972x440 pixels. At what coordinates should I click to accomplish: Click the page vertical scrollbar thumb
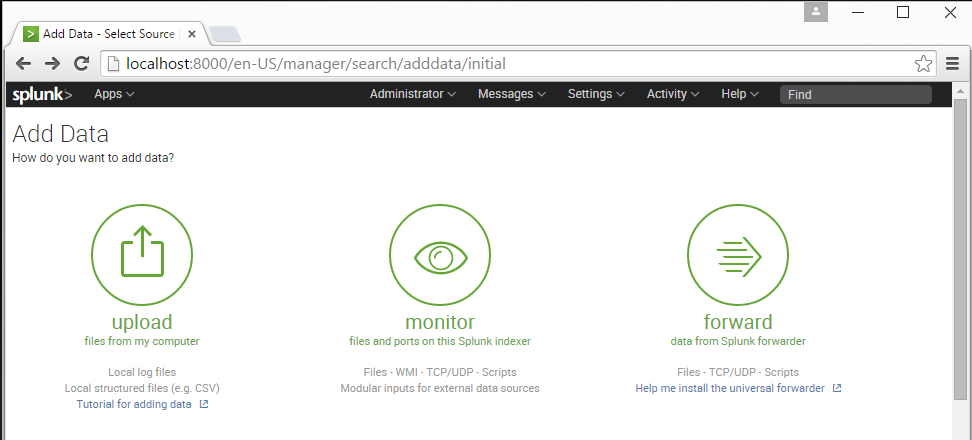tap(960, 248)
